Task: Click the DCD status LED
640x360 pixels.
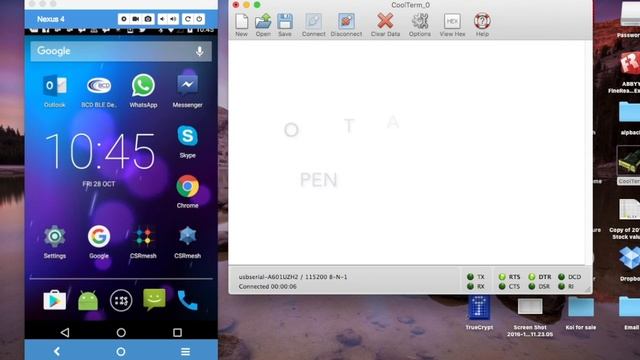Action: pyautogui.click(x=562, y=277)
